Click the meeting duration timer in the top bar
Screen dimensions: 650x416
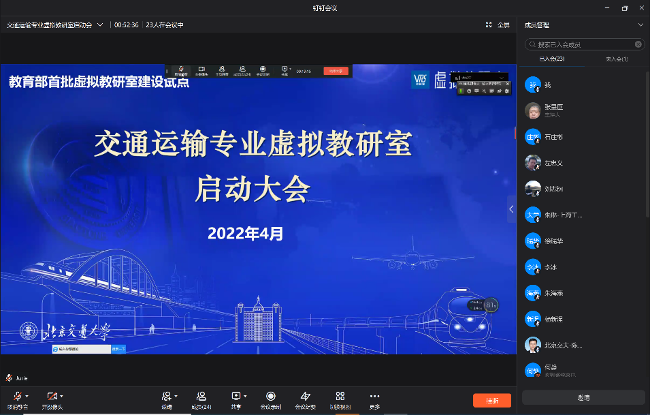126,25
